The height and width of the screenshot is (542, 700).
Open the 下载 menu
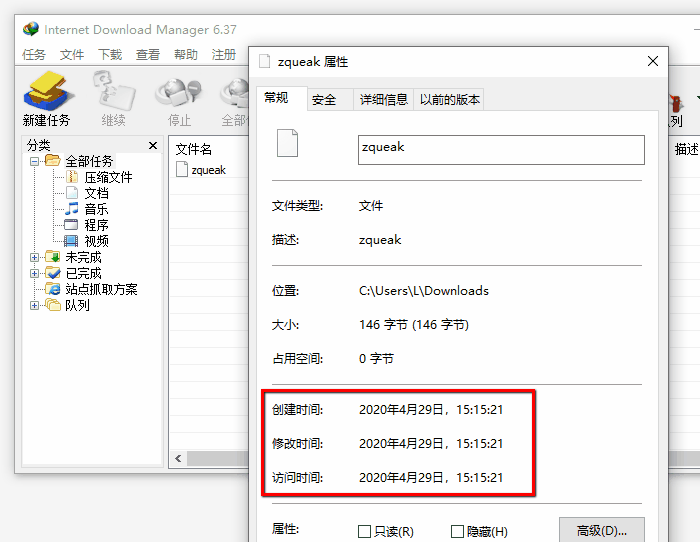110,55
